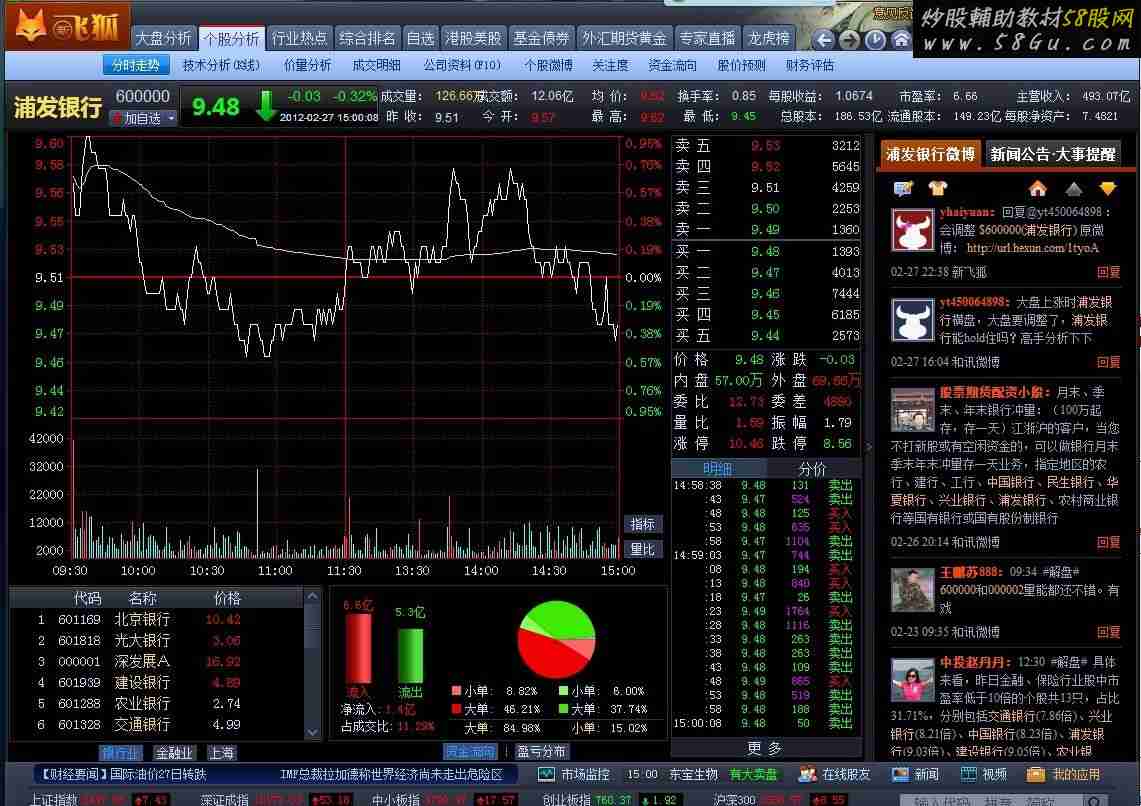1141x806 pixels.
Task: Open the 港股美股 tab
Action: click(x=473, y=39)
